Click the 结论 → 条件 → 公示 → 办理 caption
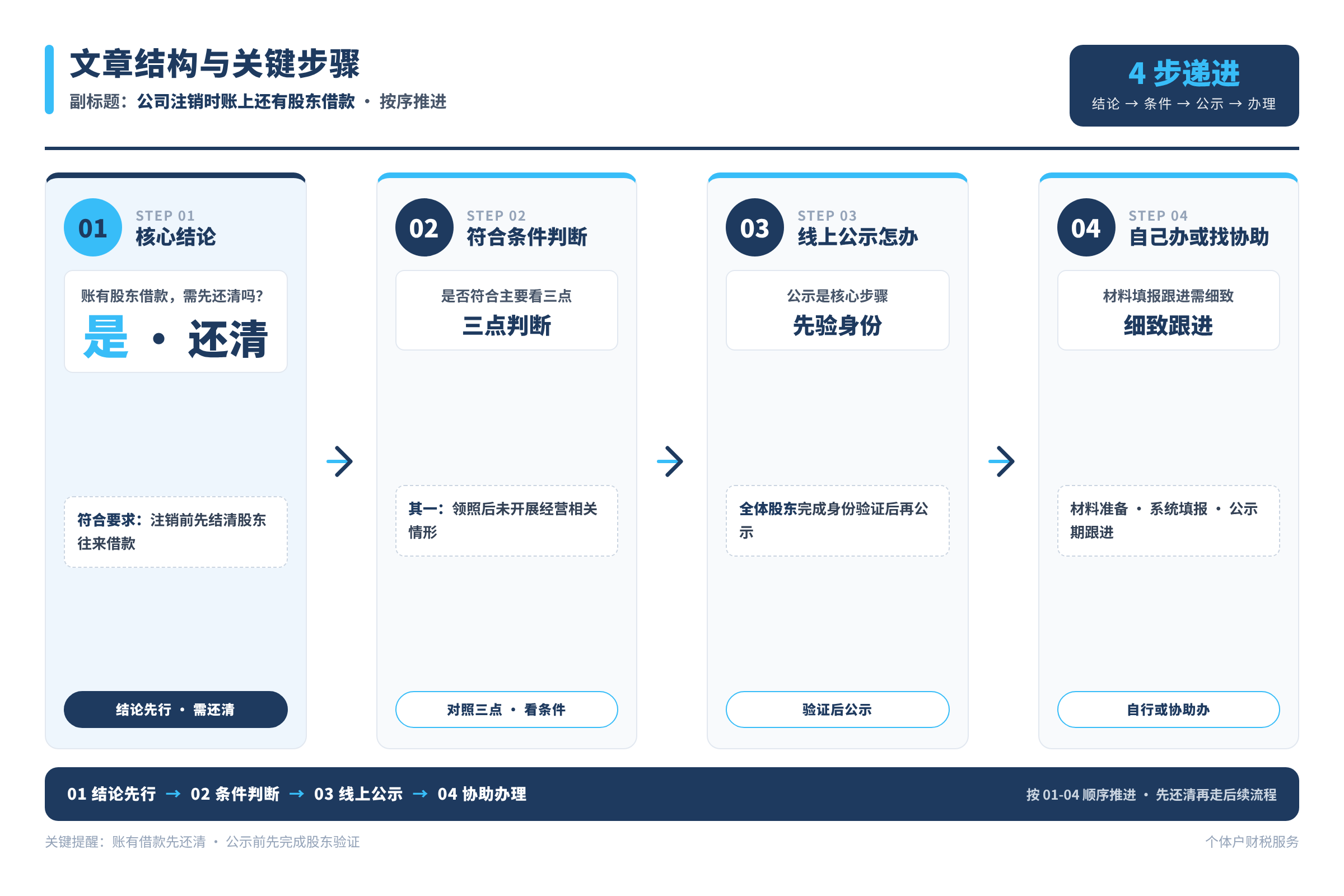1344x896 pixels. coord(1183,104)
